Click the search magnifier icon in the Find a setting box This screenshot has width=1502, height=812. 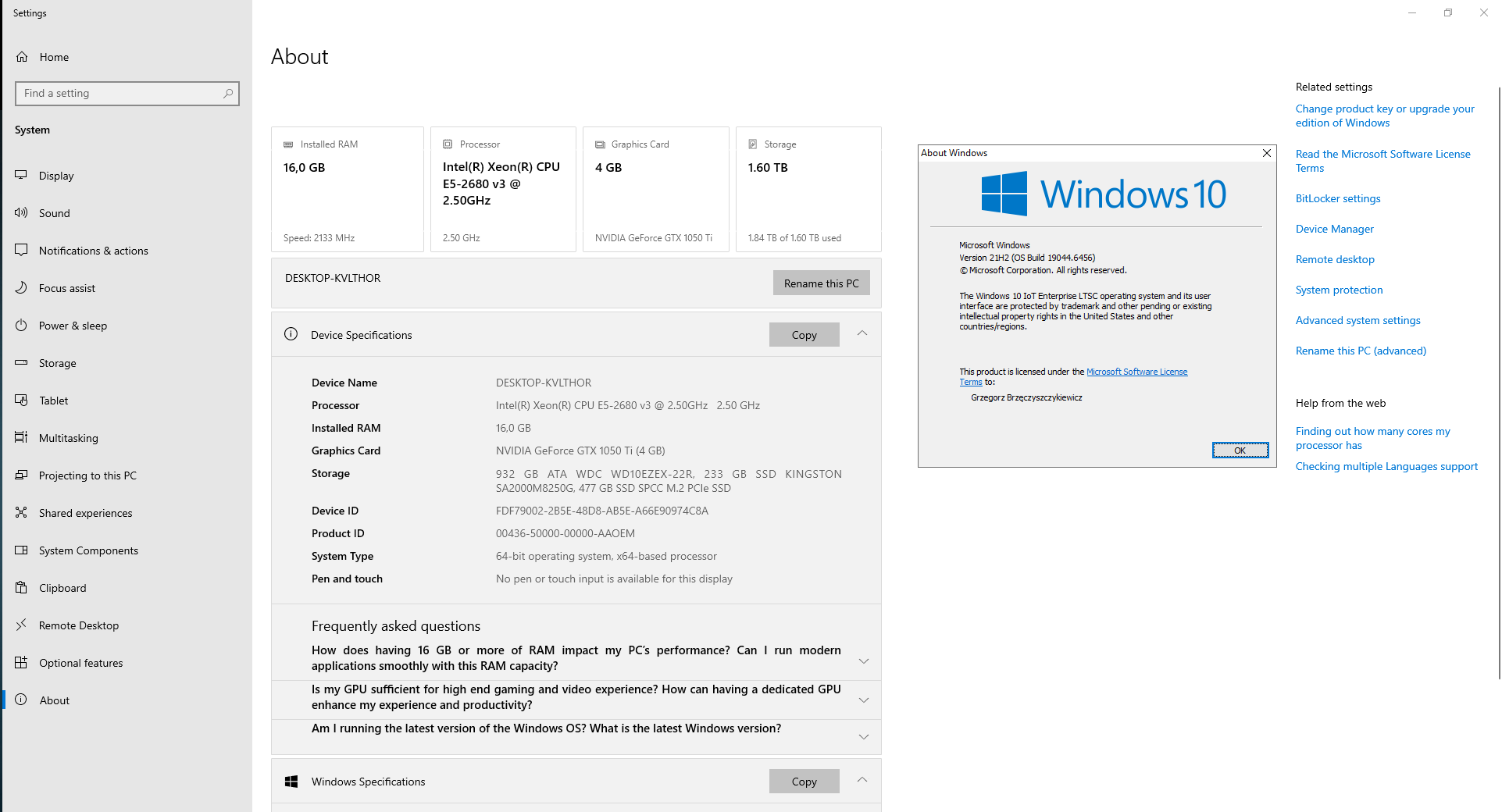228,94
